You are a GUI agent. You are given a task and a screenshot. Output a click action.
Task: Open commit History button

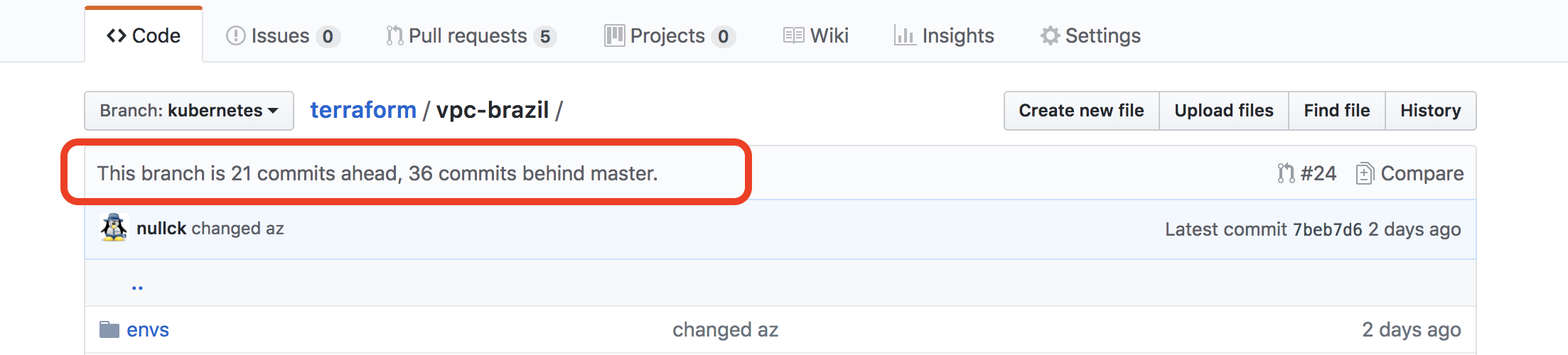coord(1431,111)
